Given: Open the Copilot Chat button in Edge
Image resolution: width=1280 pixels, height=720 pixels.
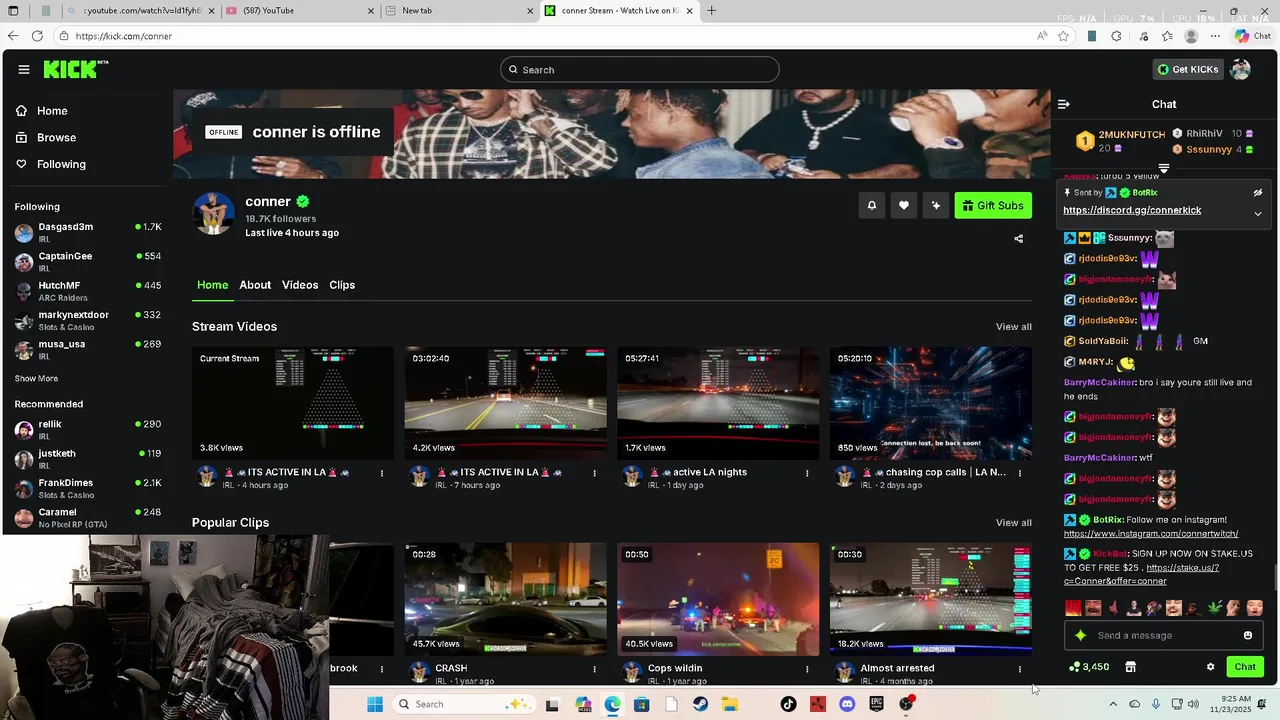Looking at the screenshot, I should pyautogui.click(x=1253, y=36).
